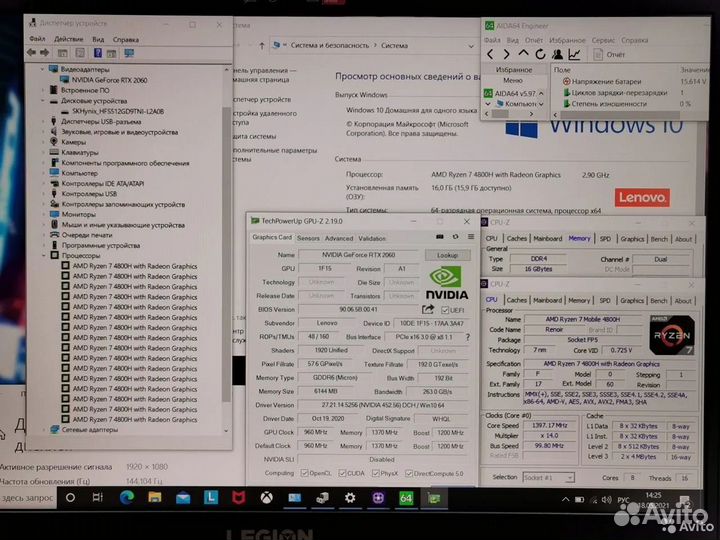Click the Напряжение батареи row in AIDA64
Screen dimensions: 720x540
606,81
